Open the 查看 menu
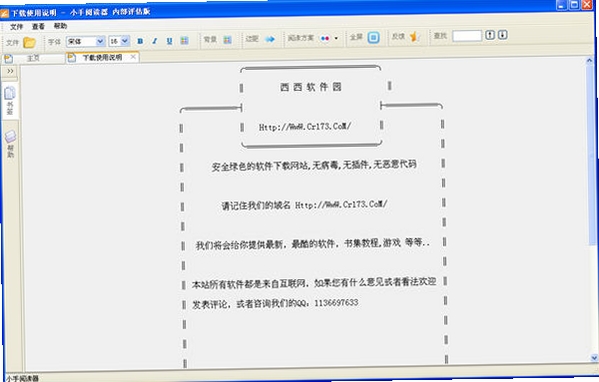The image size is (599, 382). point(38,26)
